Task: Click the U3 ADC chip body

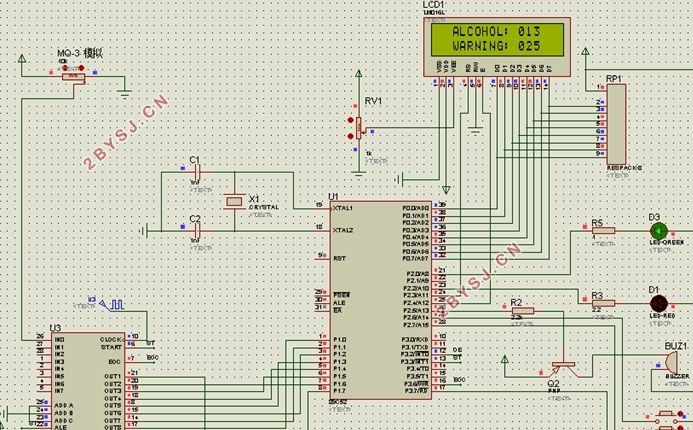Action: (88, 381)
